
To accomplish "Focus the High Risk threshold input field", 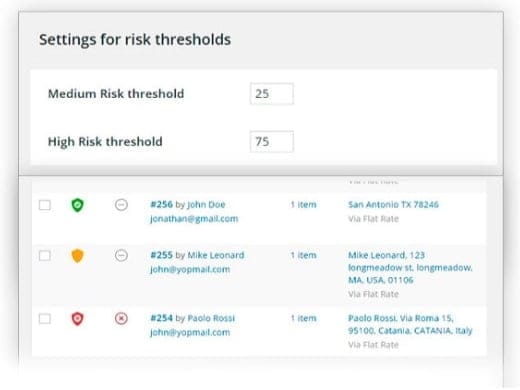I will coord(272,142).
